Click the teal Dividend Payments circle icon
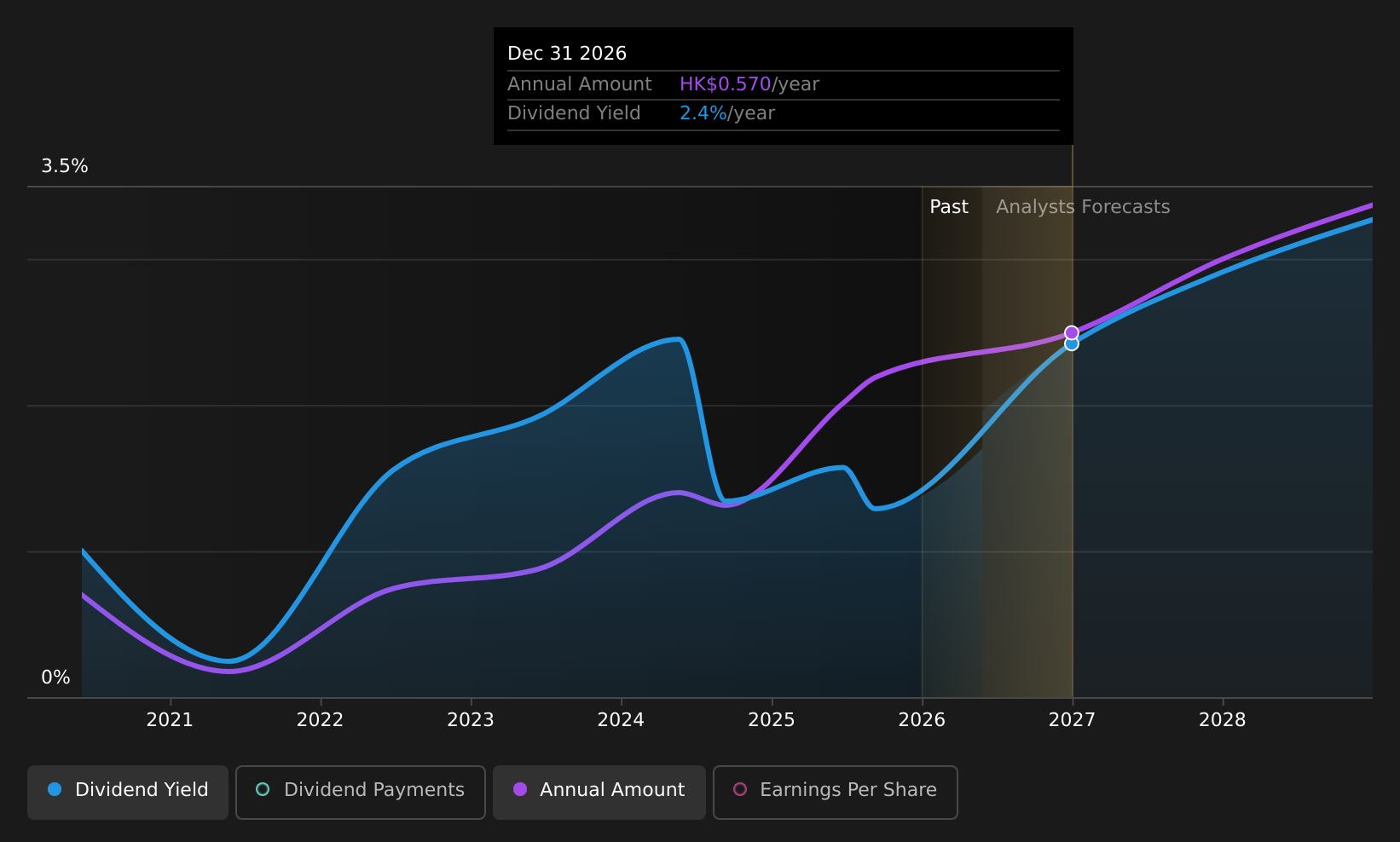The image size is (1400, 842). click(263, 789)
